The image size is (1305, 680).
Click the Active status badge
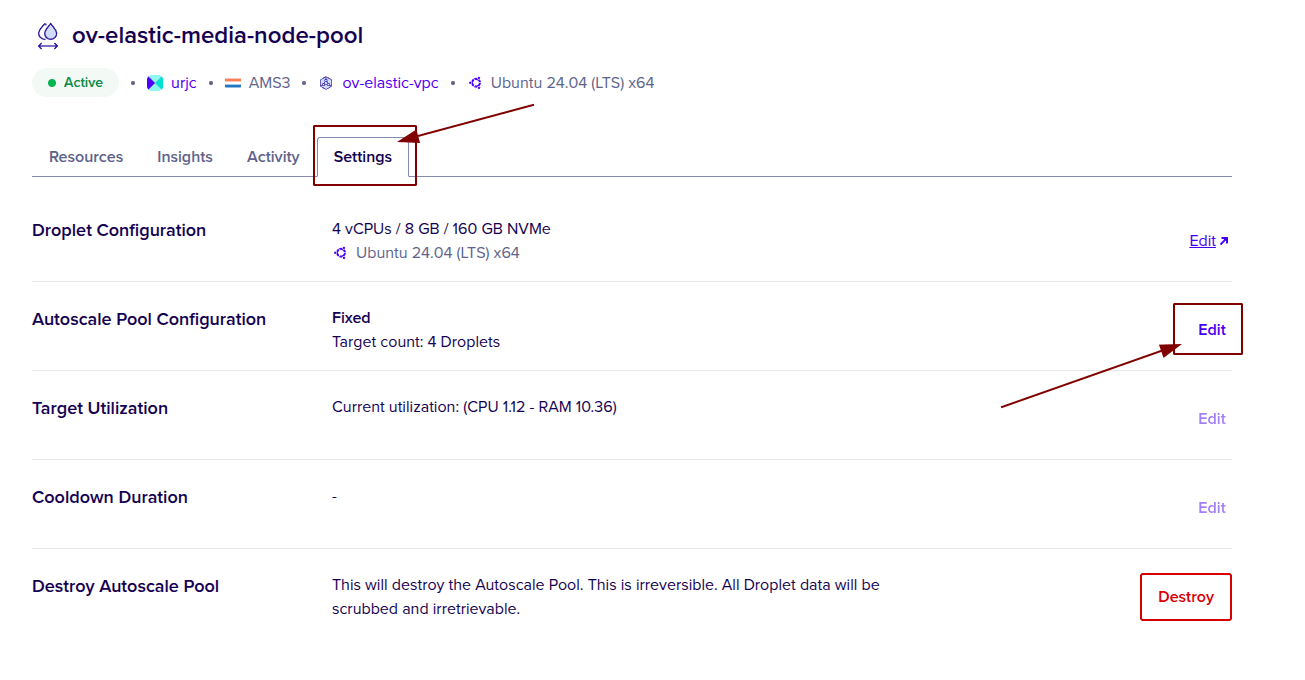[x=75, y=82]
